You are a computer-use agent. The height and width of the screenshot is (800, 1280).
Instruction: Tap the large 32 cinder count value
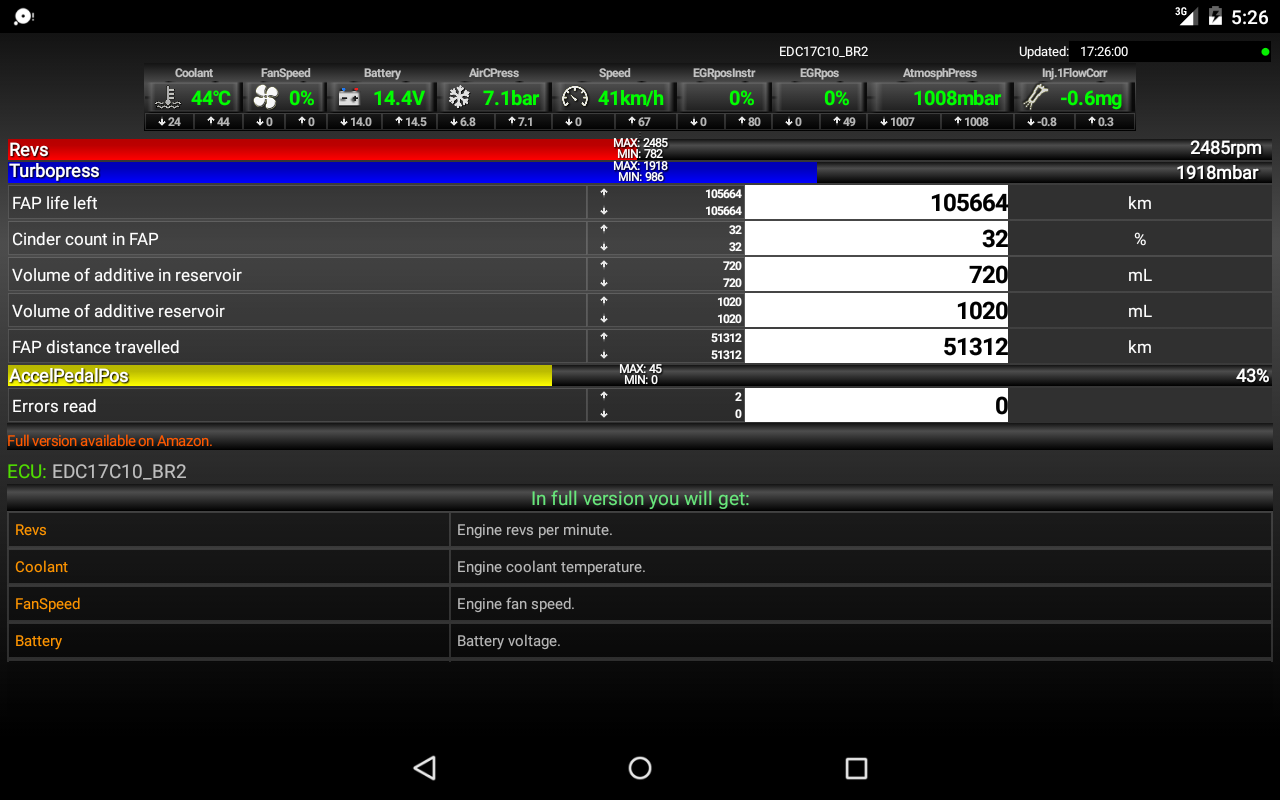(x=995, y=239)
